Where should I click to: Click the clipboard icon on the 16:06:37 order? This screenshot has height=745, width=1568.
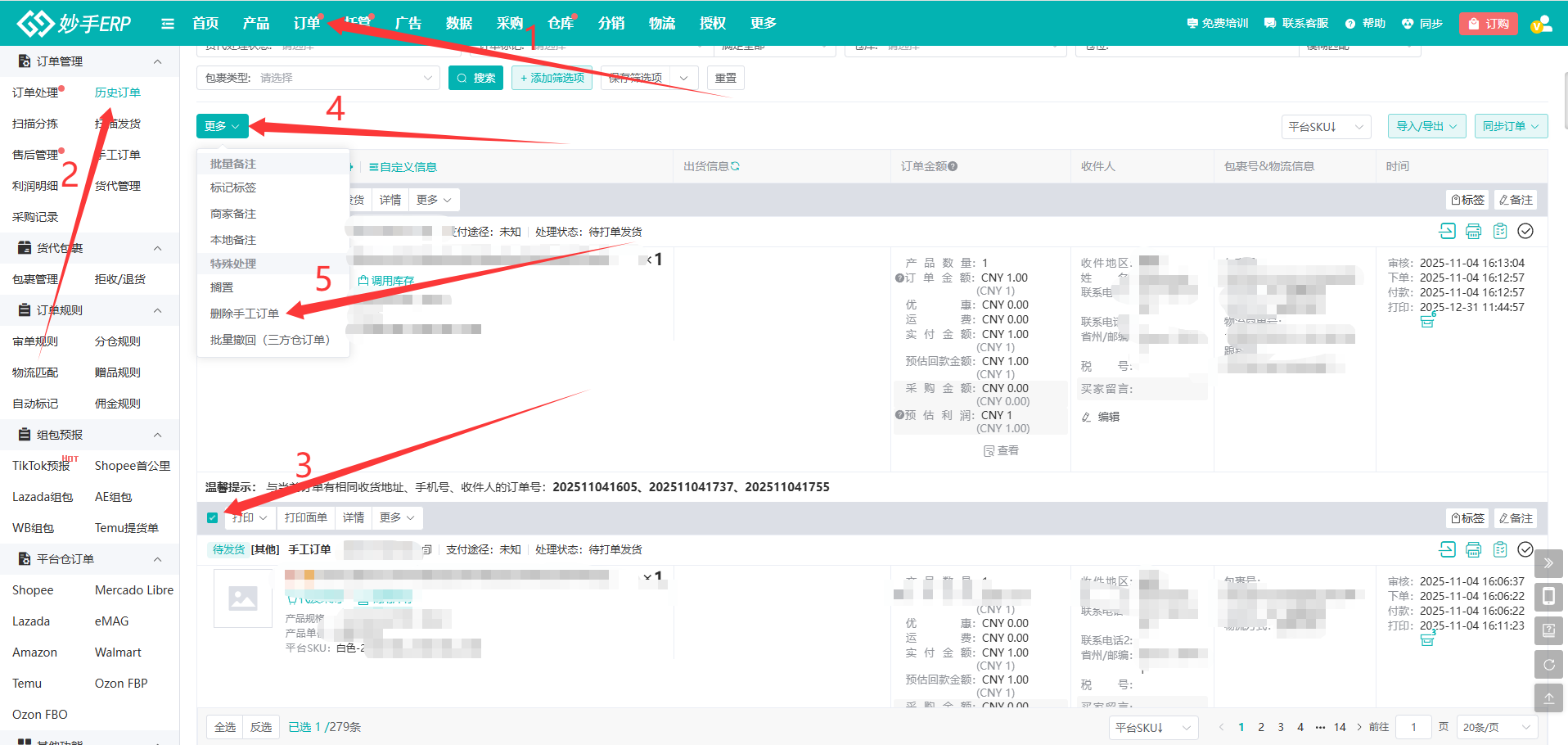tap(1499, 549)
